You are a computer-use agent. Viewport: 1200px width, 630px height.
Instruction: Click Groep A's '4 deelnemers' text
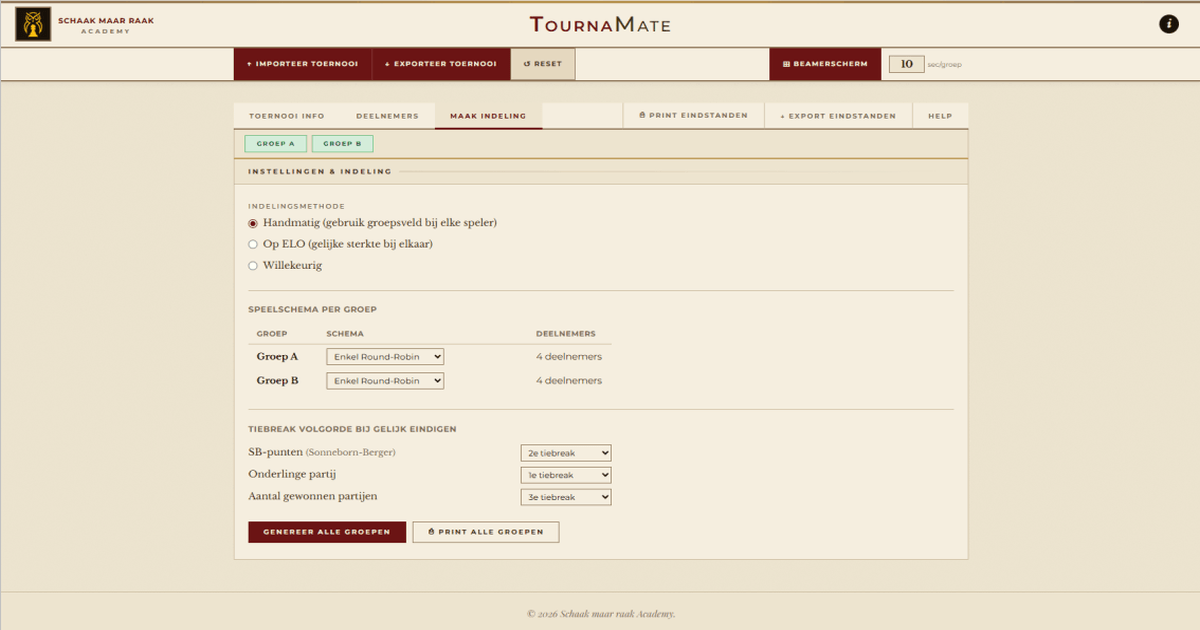coord(569,357)
